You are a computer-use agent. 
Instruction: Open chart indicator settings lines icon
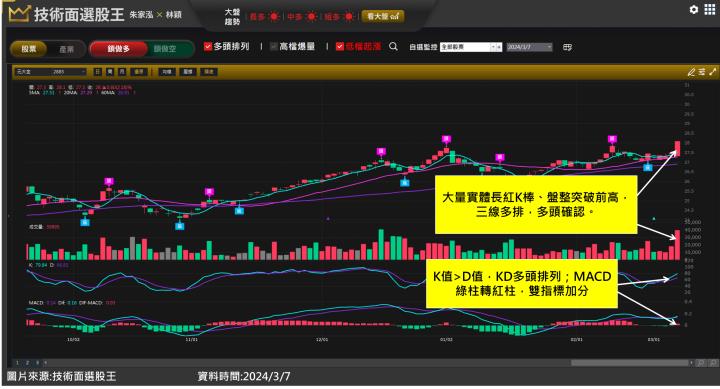[x=702, y=72]
